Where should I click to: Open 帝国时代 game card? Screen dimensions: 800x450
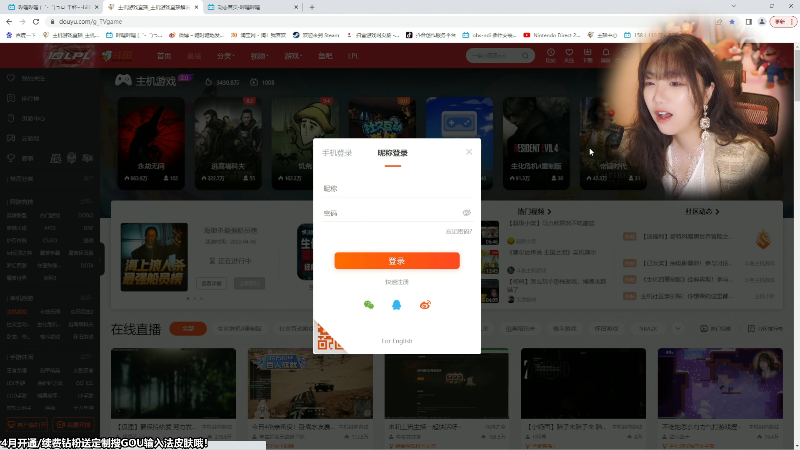[x=613, y=143]
